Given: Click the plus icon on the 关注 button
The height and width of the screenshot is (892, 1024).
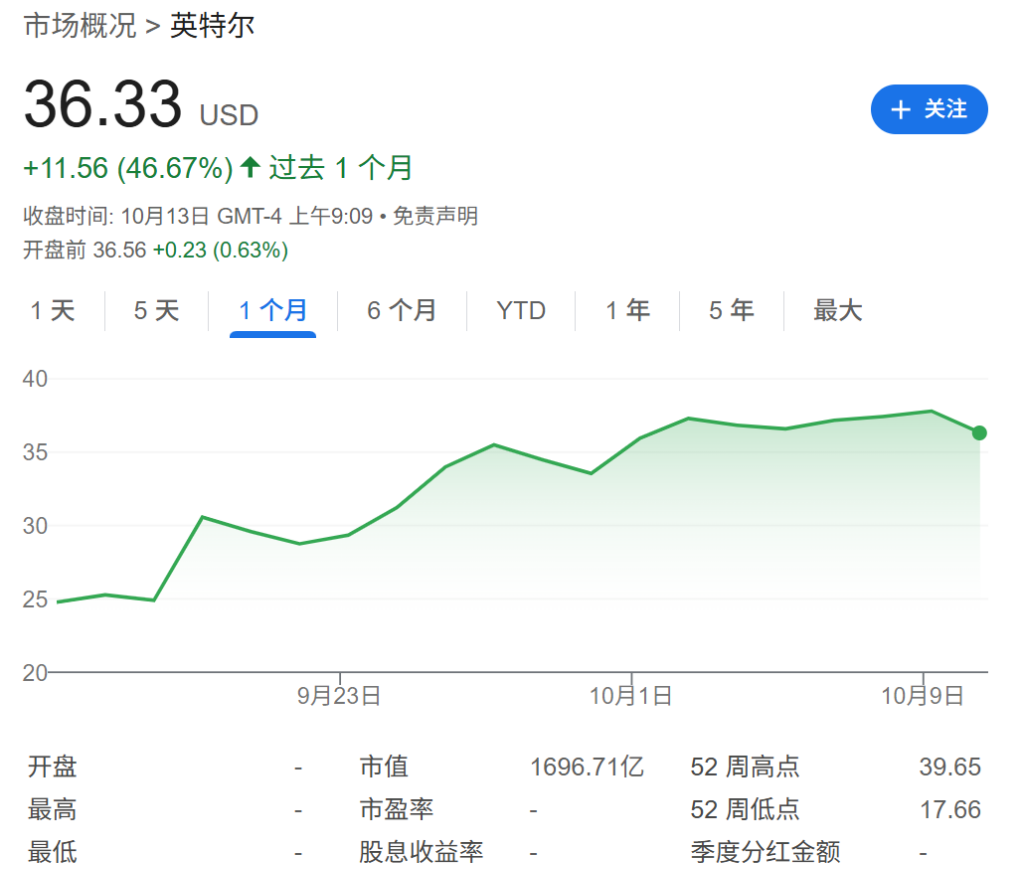Looking at the screenshot, I should 901,110.
